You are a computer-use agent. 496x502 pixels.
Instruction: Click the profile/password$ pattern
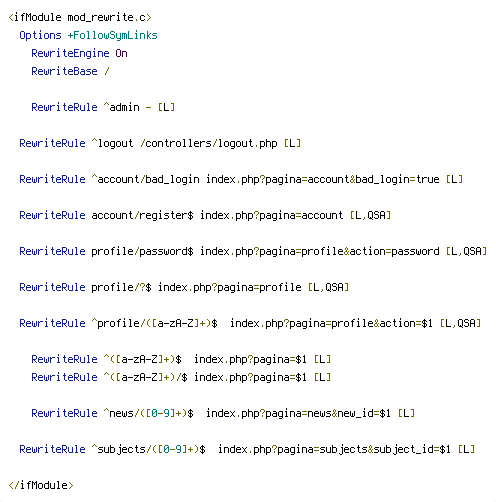(142, 251)
